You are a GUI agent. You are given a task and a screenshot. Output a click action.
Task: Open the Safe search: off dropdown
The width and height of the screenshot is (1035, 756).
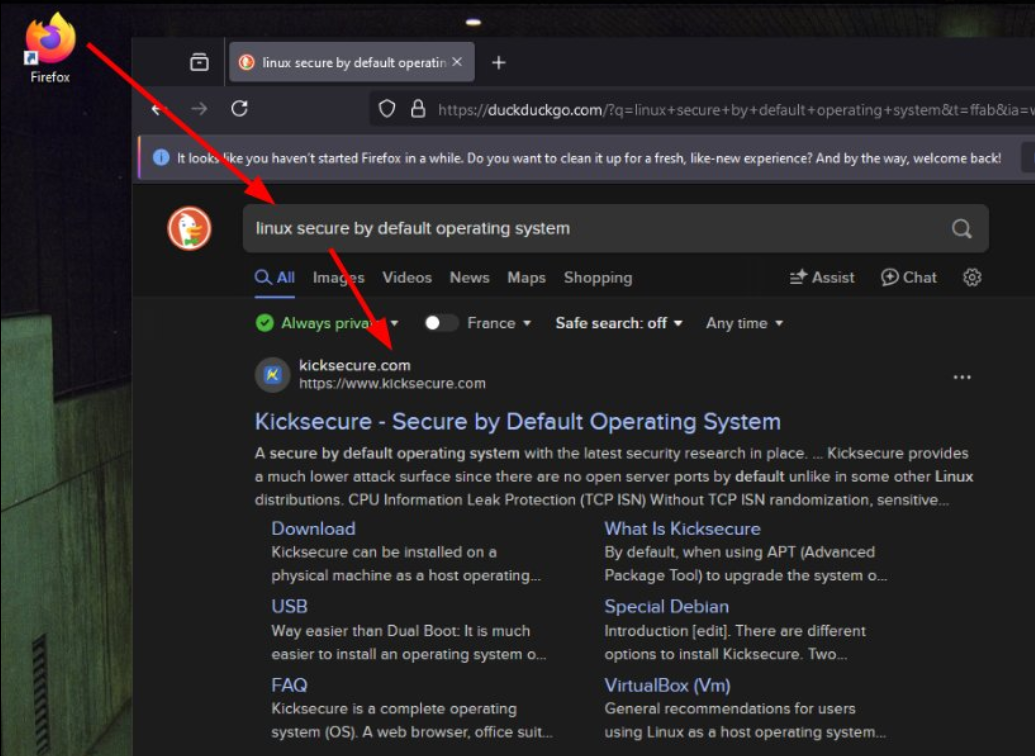618,323
